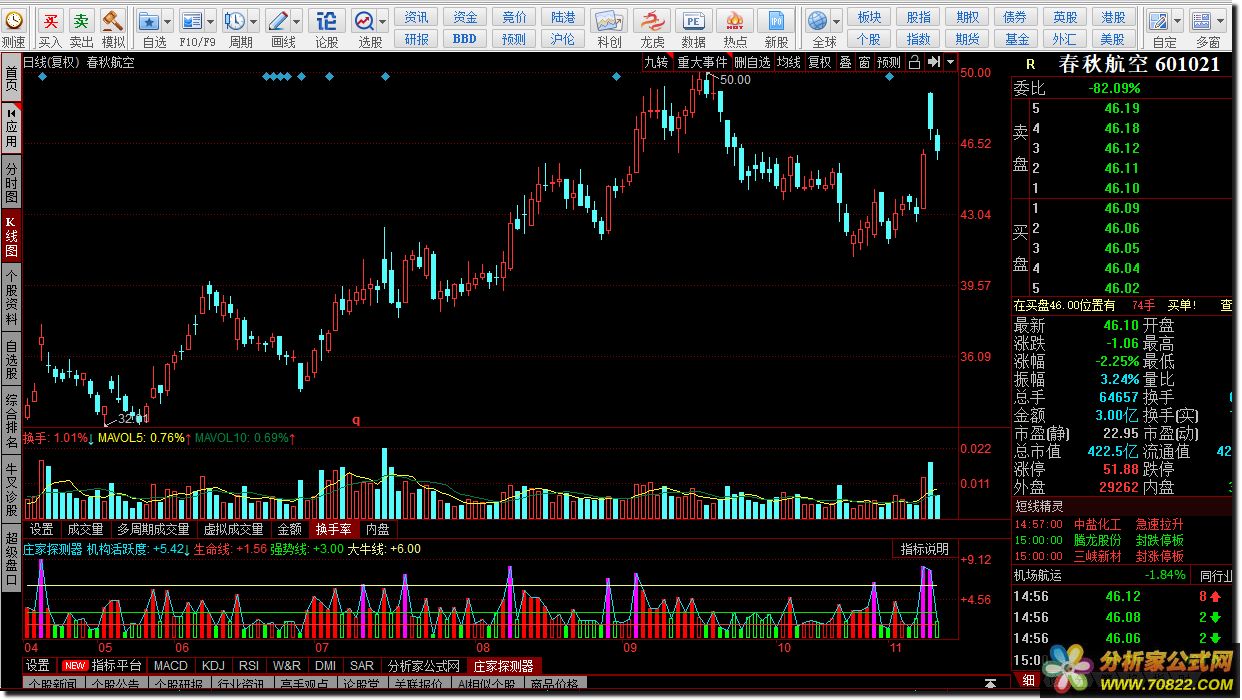Click the 46.19 sell level 5 price
The height and width of the screenshot is (700, 1242).
coord(1122,108)
